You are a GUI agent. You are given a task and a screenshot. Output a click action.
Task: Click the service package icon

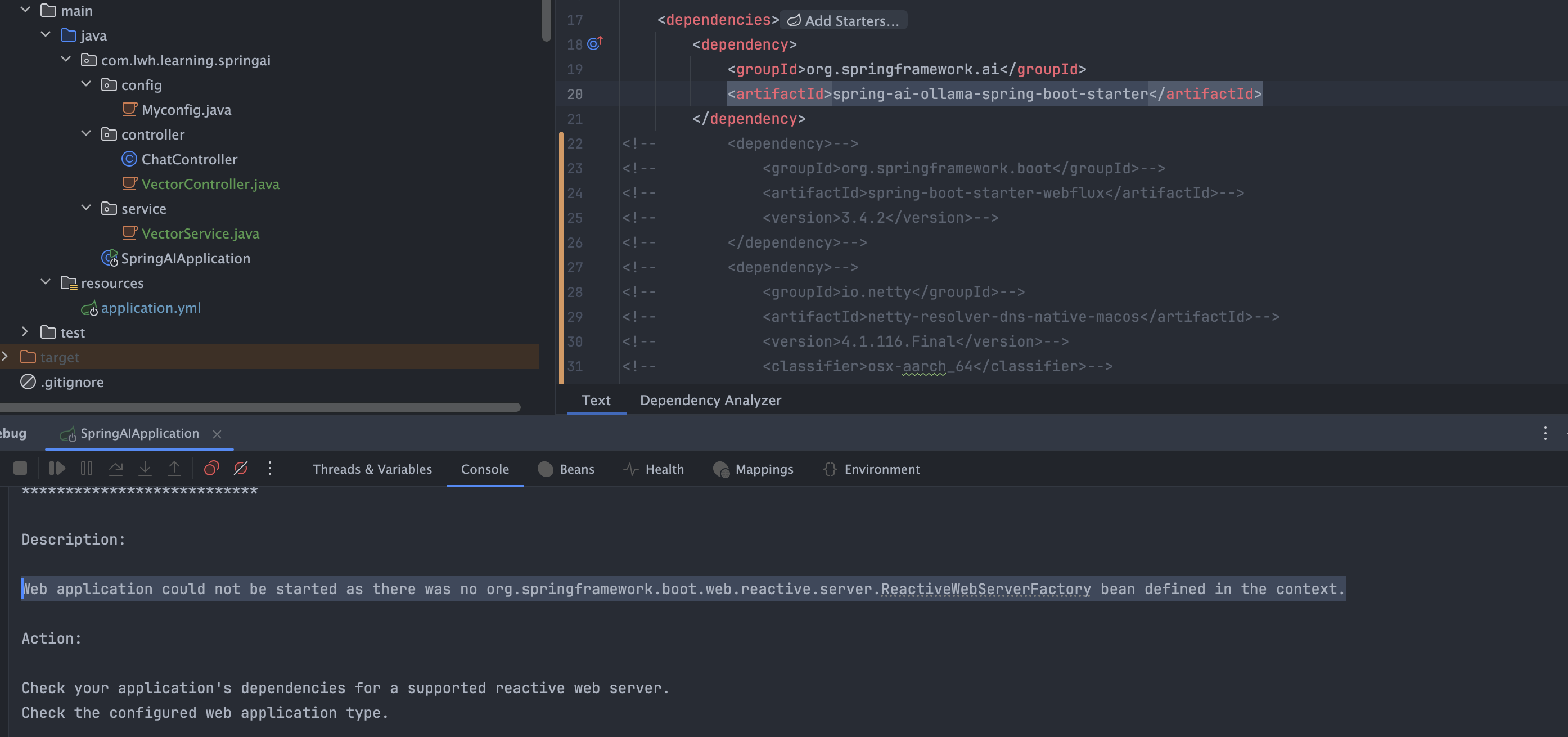click(109, 208)
